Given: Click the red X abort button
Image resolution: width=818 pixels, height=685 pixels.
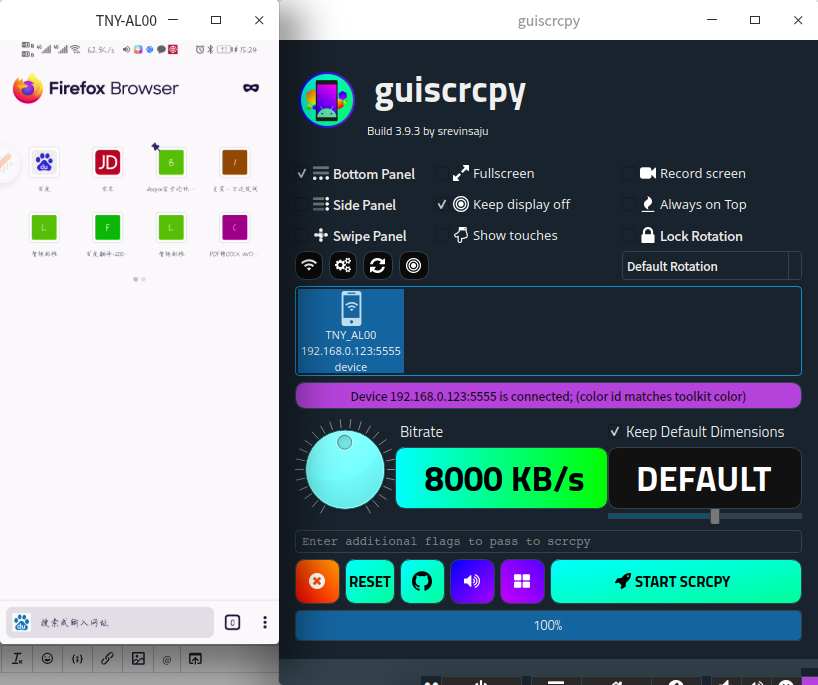Looking at the screenshot, I should (317, 581).
